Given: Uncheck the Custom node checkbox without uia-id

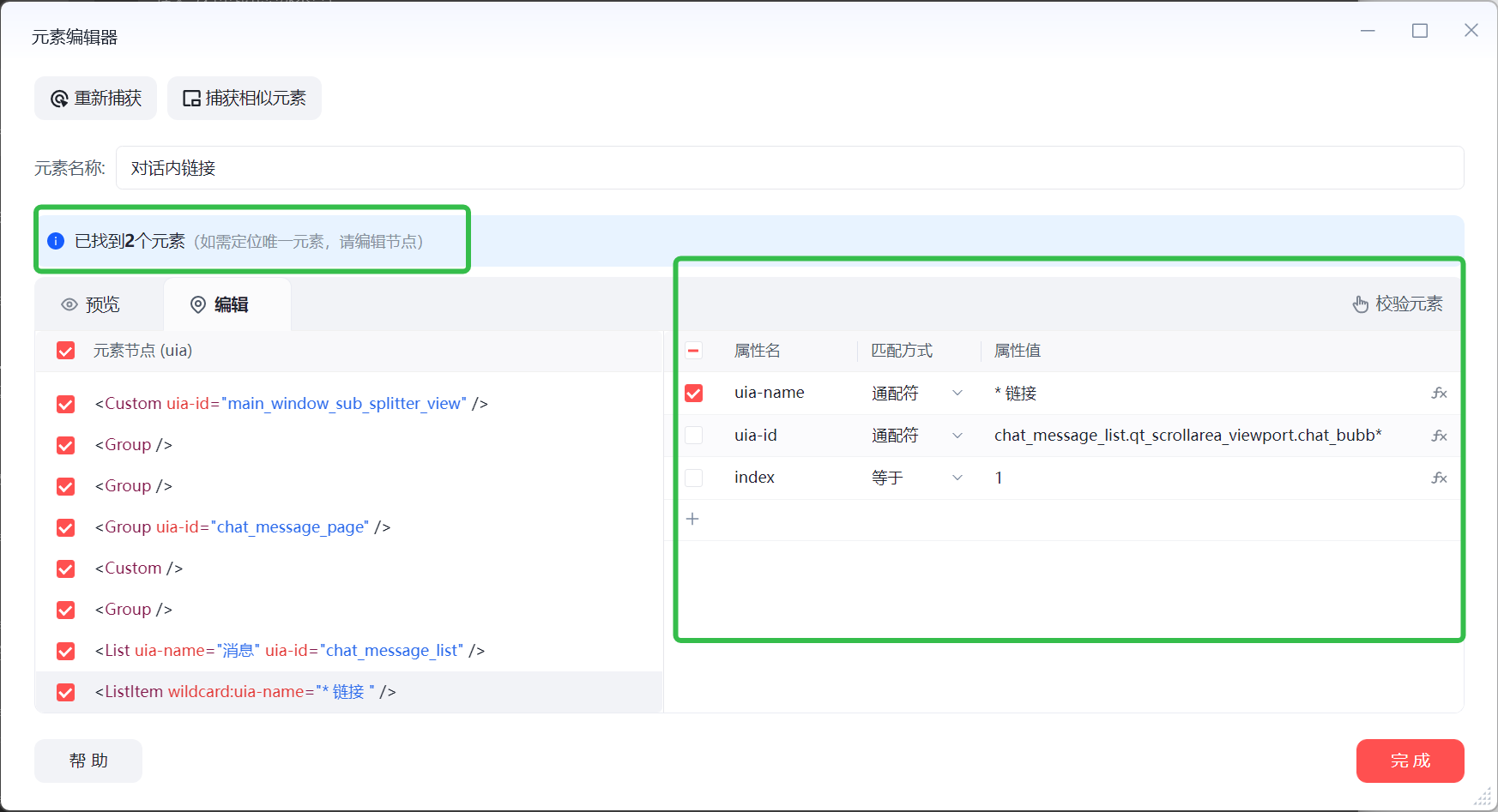Looking at the screenshot, I should (65, 568).
